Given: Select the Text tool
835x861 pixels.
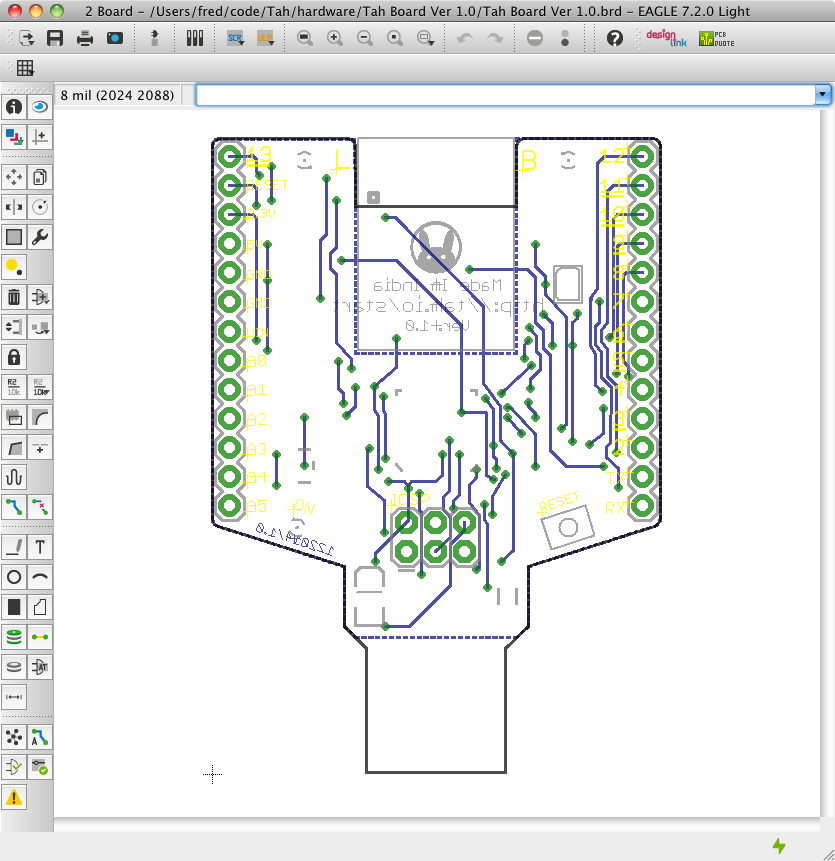Looking at the screenshot, I should click(x=41, y=547).
